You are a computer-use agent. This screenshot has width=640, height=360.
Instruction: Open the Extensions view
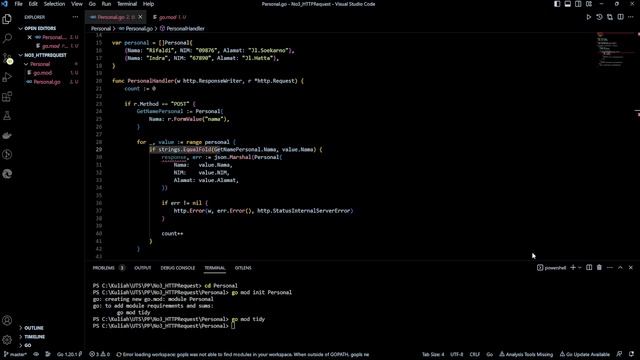[7, 97]
